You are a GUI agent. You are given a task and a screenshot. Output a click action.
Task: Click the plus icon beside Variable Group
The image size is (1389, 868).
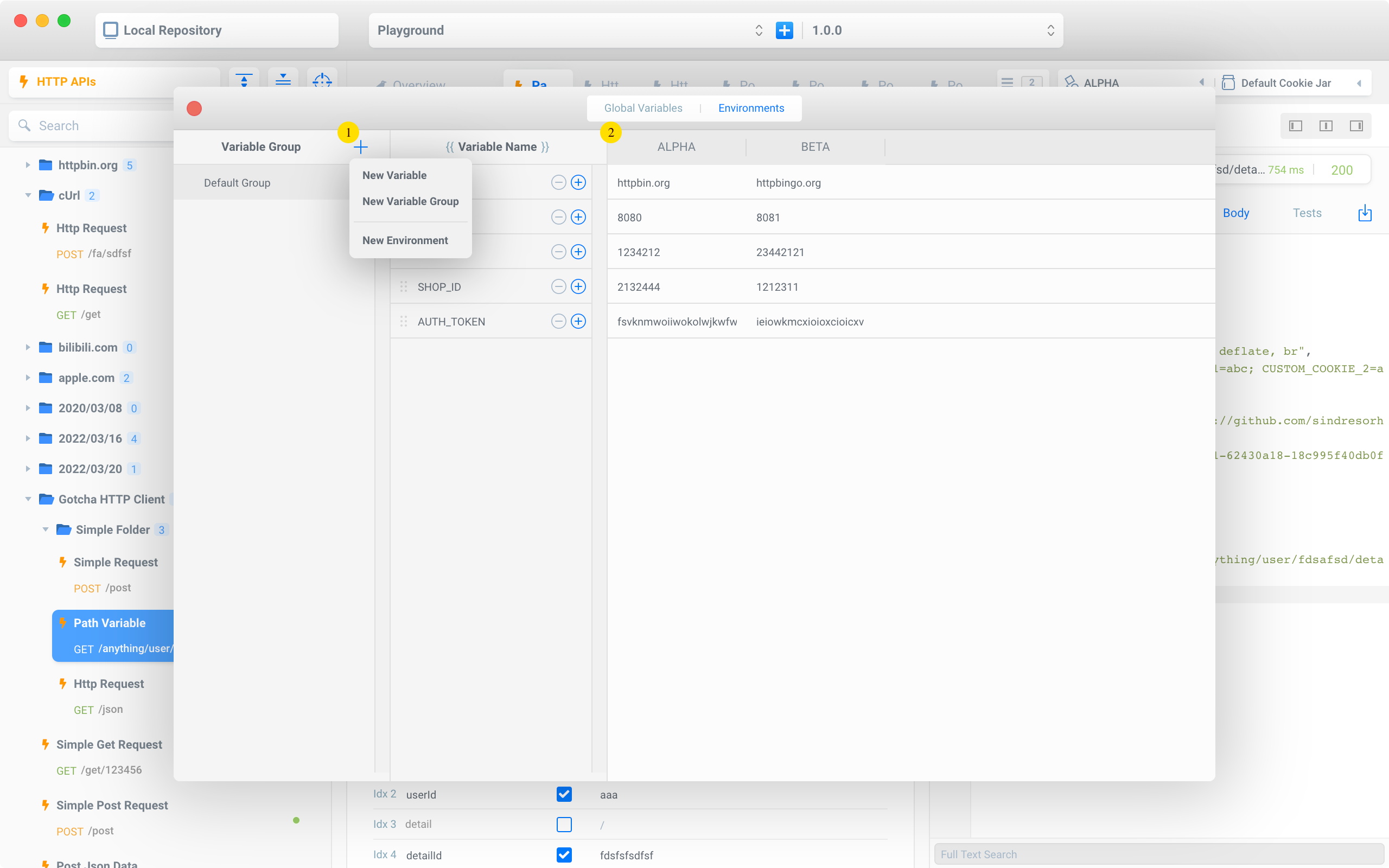[x=360, y=148]
